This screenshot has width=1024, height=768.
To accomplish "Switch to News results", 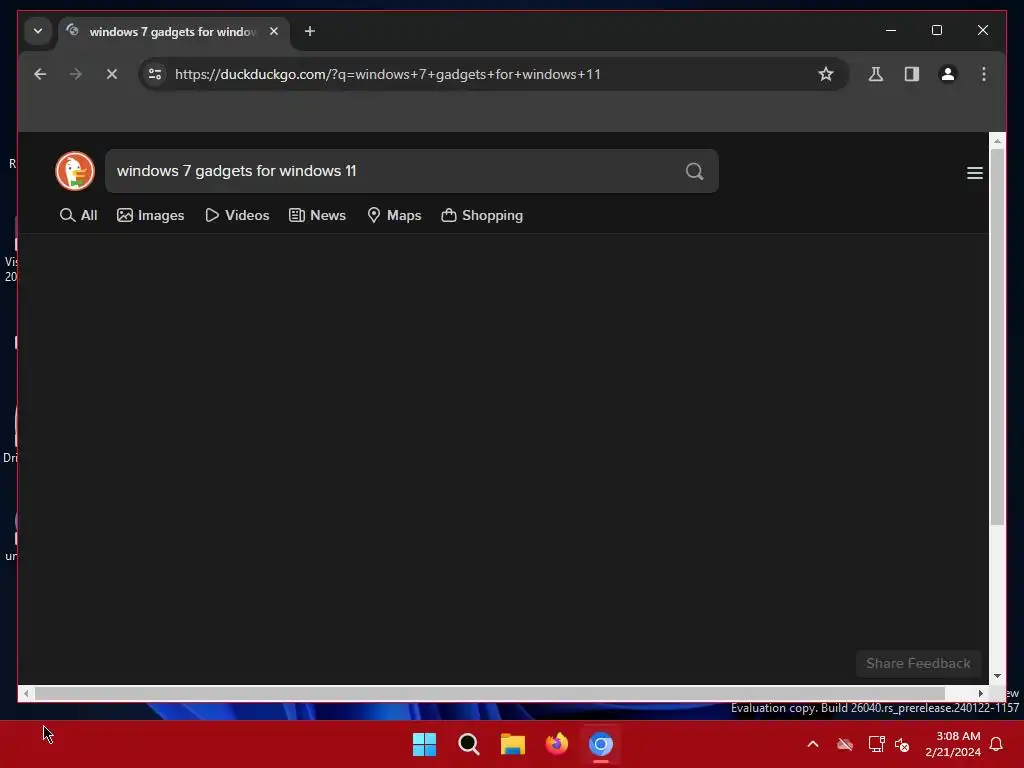I will 317,216.
